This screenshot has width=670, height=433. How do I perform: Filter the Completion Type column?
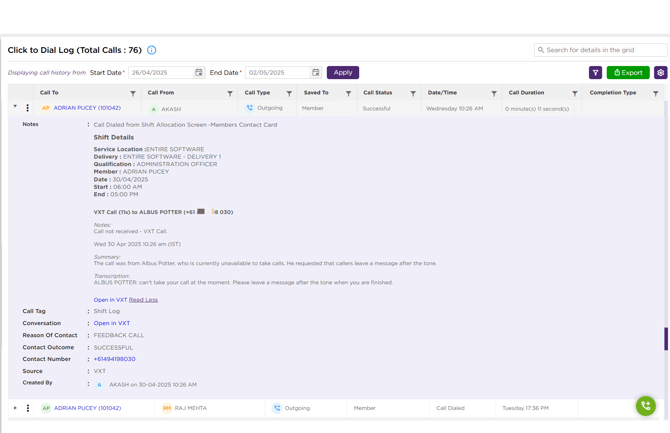click(x=655, y=93)
